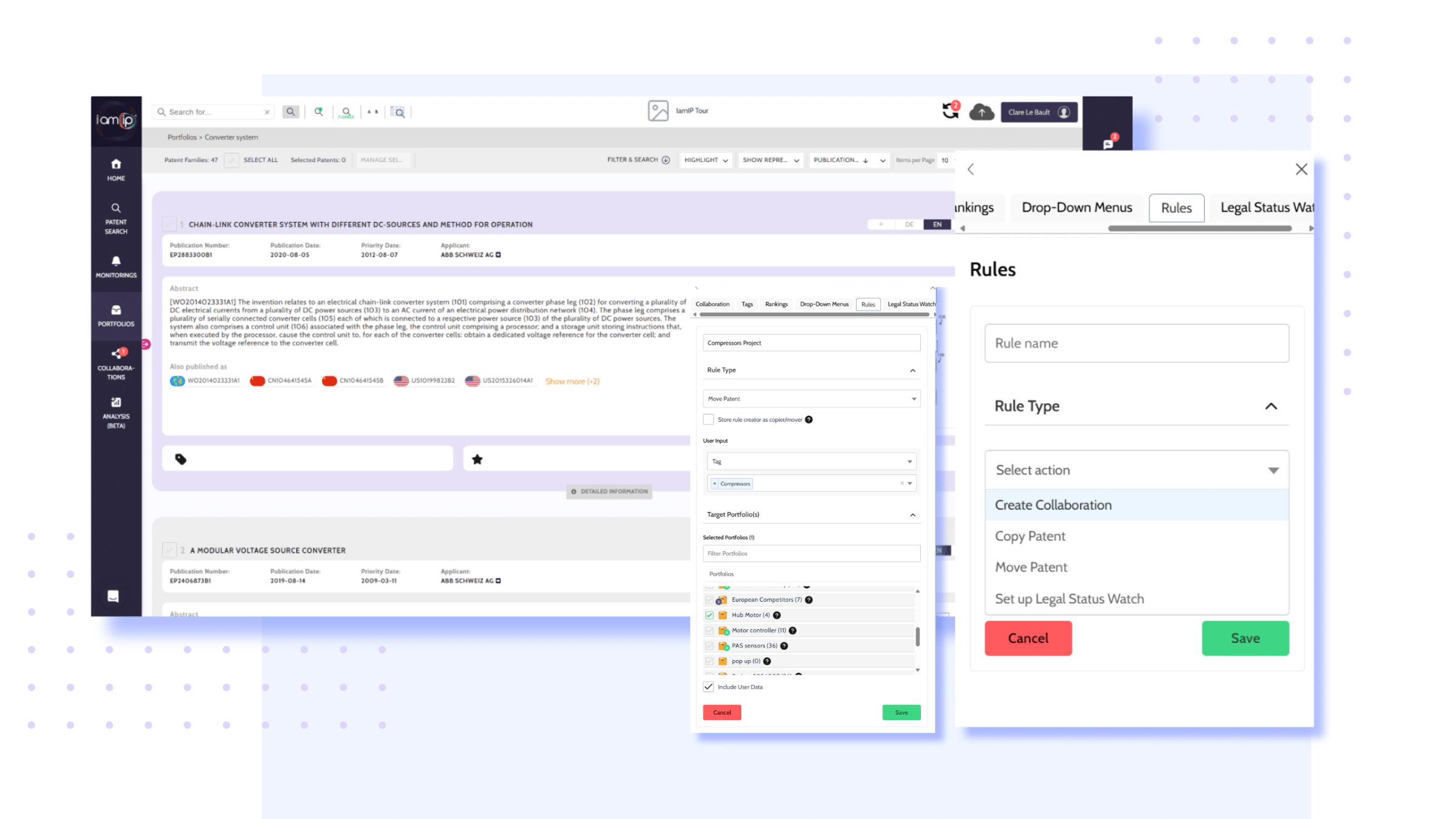This screenshot has width=1456, height=819.
Task: Check Store rule creator as copier/mover
Action: pyautogui.click(x=709, y=419)
